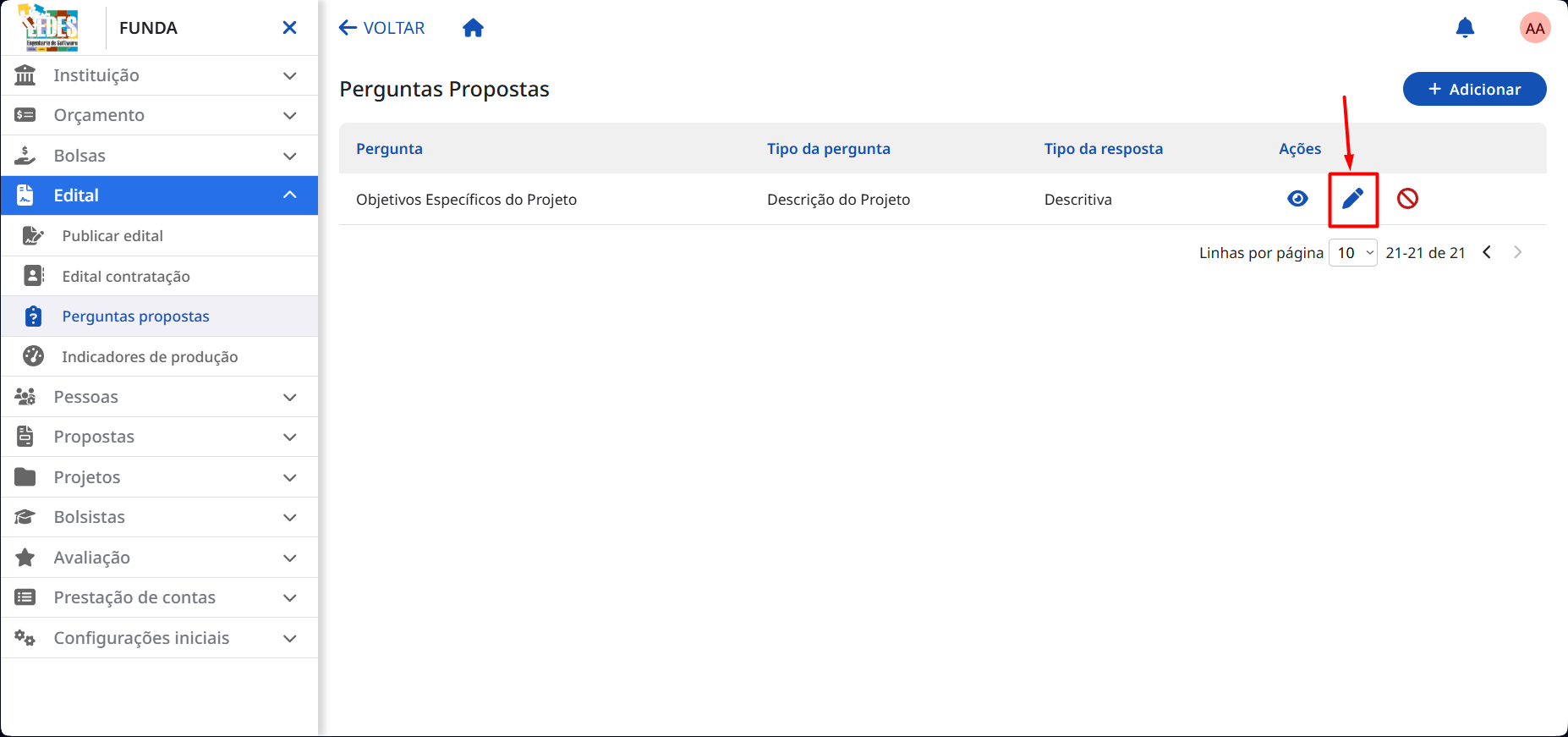1568x737 pixels.
Task: Click the Pessoas group icon
Action: pos(25,397)
